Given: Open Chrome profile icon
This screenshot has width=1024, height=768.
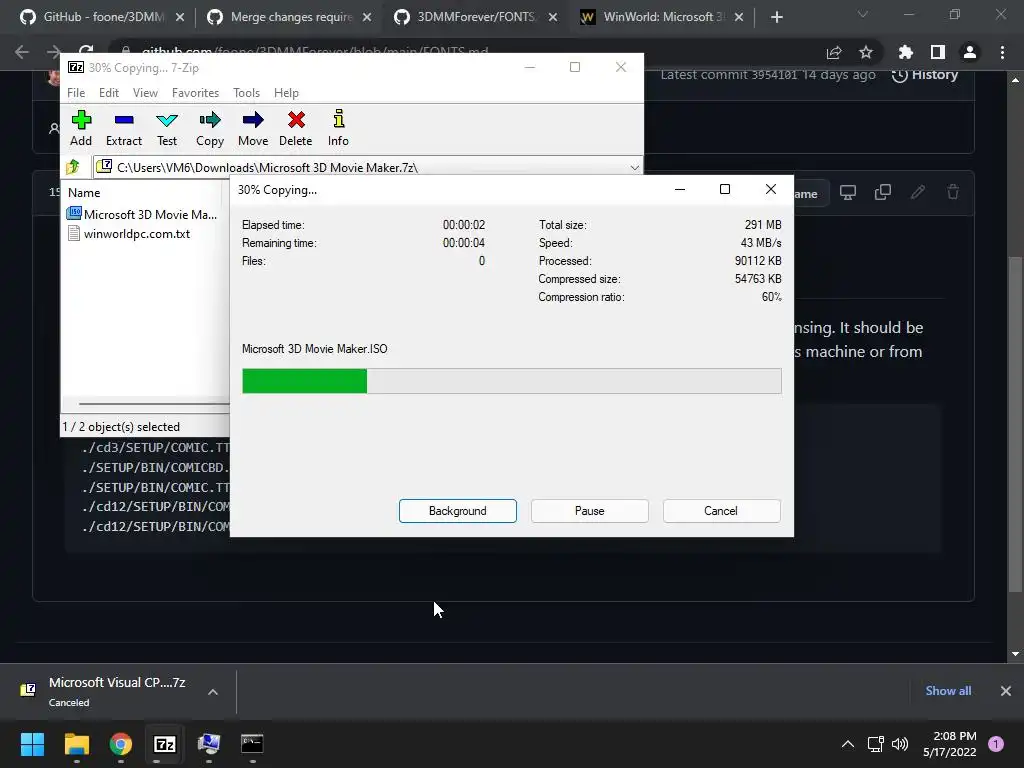Looking at the screenshot, I should (970, 52).
